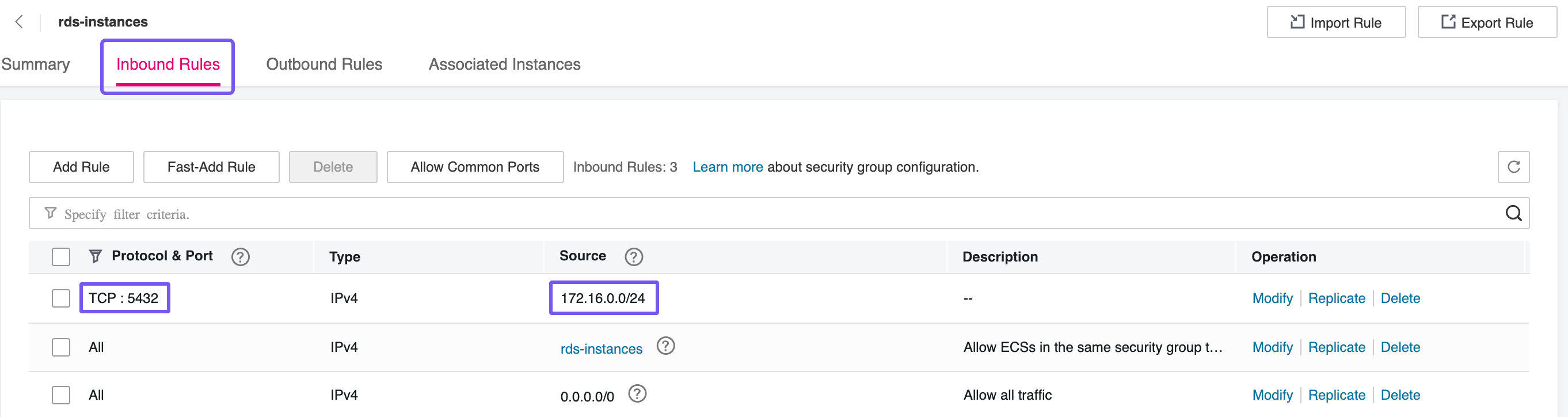Click the Import Rule button
The height and width of the screenshot is (417, 1568).
(1335, 22)
